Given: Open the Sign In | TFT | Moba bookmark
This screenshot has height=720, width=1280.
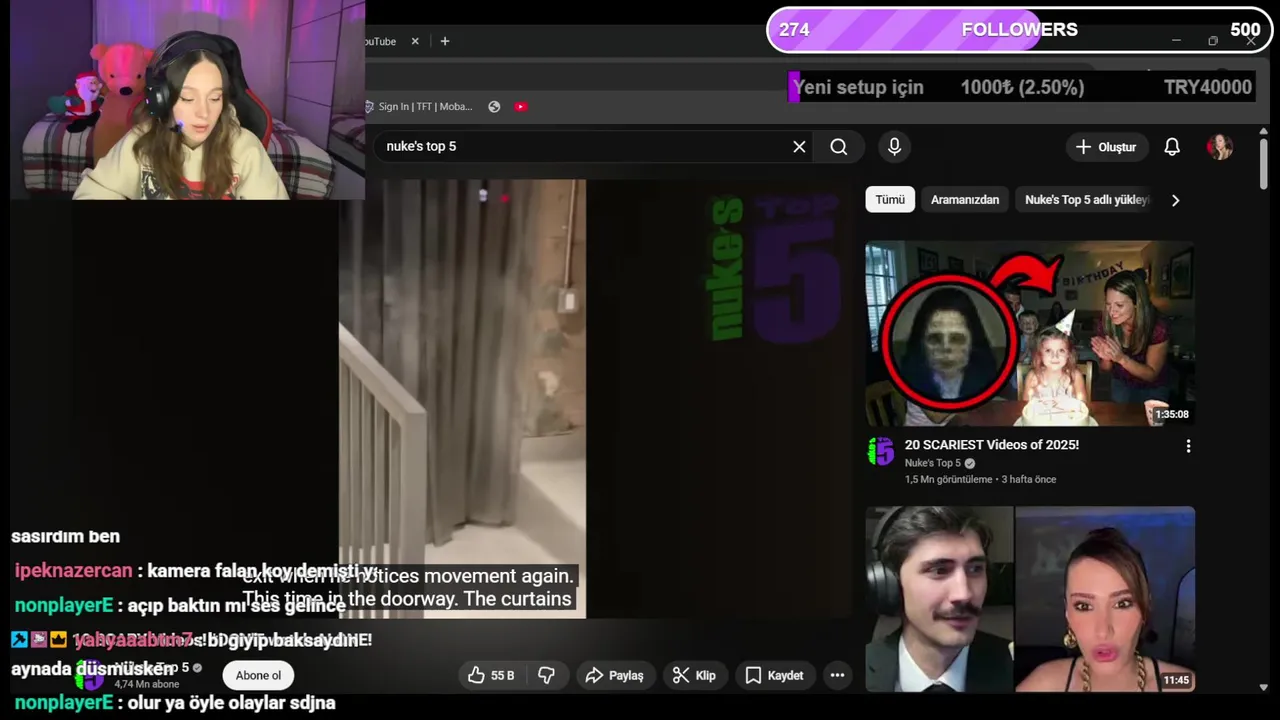Looking at the screenshot, I should [x=418, y=107].
